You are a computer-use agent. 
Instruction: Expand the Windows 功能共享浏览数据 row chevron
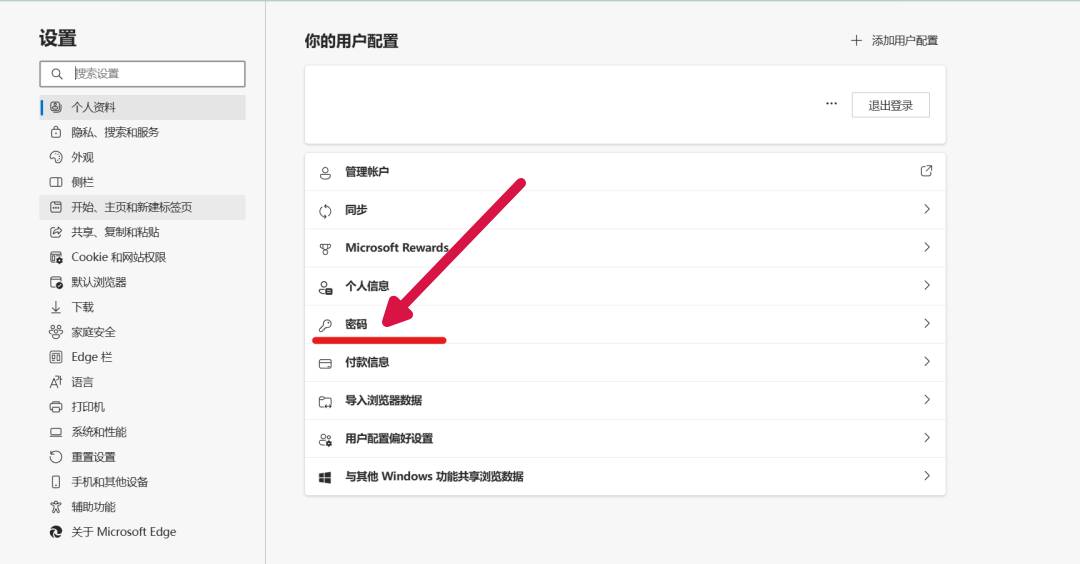[x=926, y=476]
